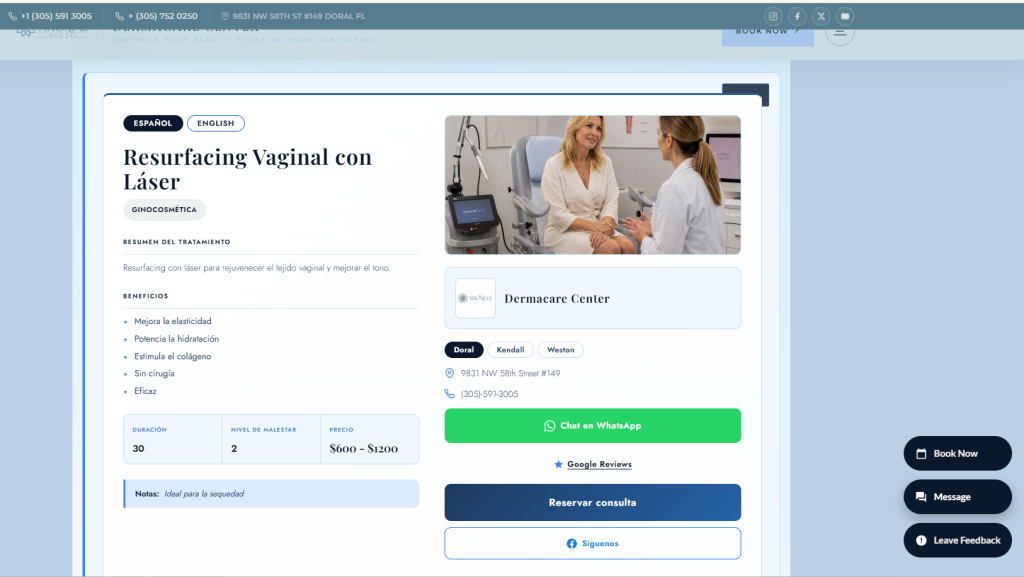Click Reservar consulta button
1024x577 pixels.
(x=592, y=503)
